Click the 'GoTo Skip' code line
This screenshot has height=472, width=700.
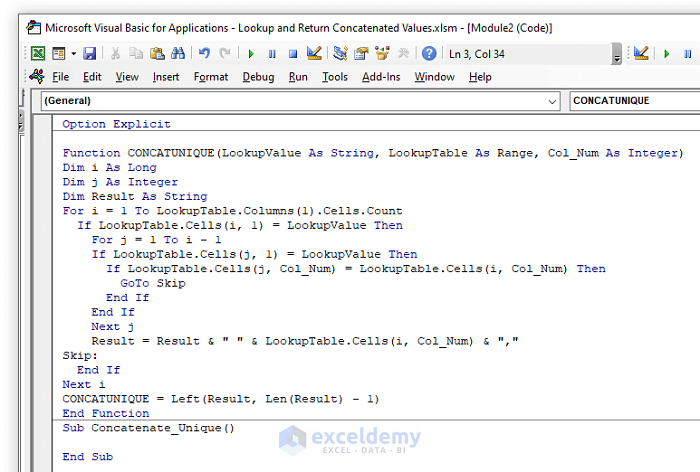point(153,283)
